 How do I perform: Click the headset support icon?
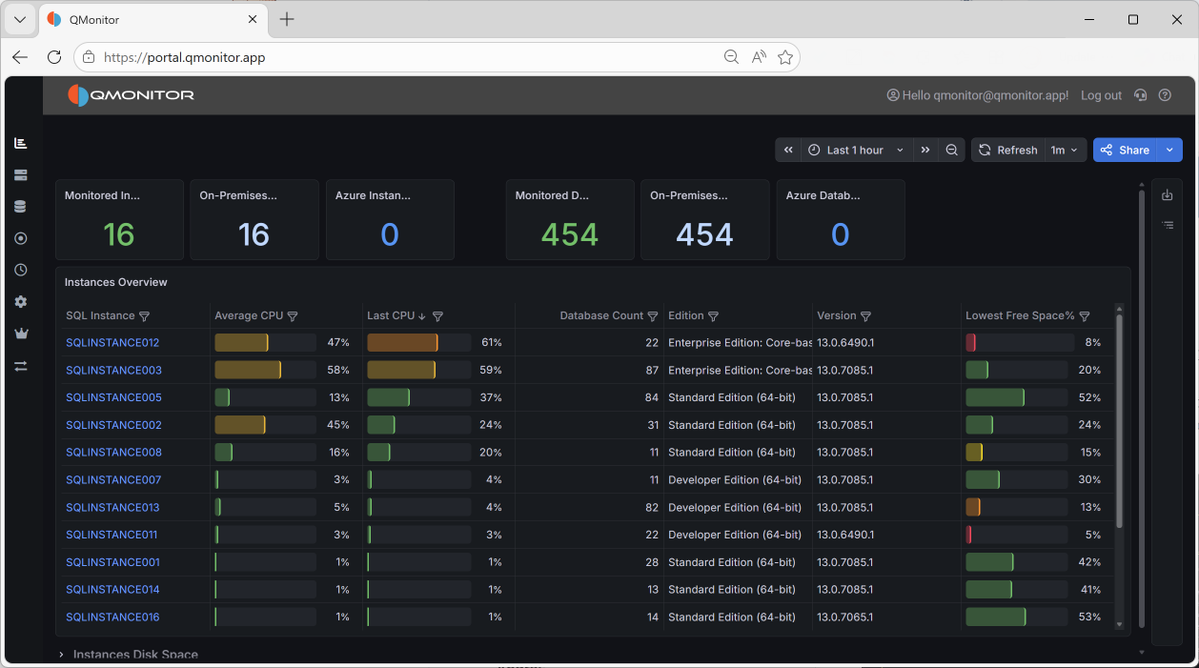1140,96
